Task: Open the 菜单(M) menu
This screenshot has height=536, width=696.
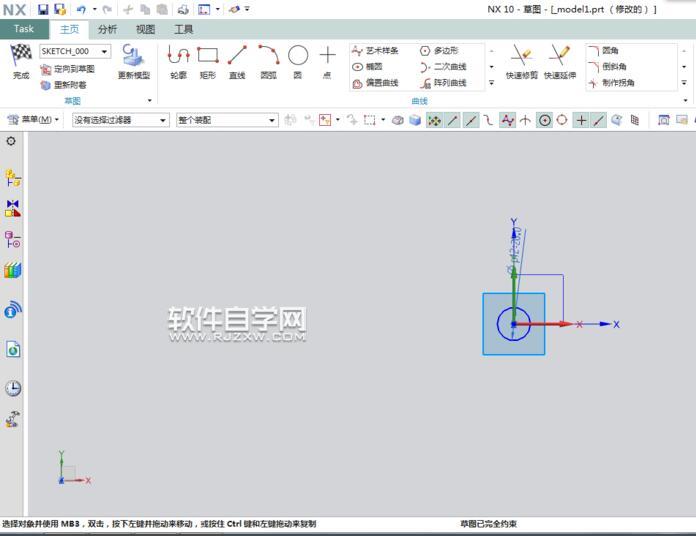Action: [33, 120]
